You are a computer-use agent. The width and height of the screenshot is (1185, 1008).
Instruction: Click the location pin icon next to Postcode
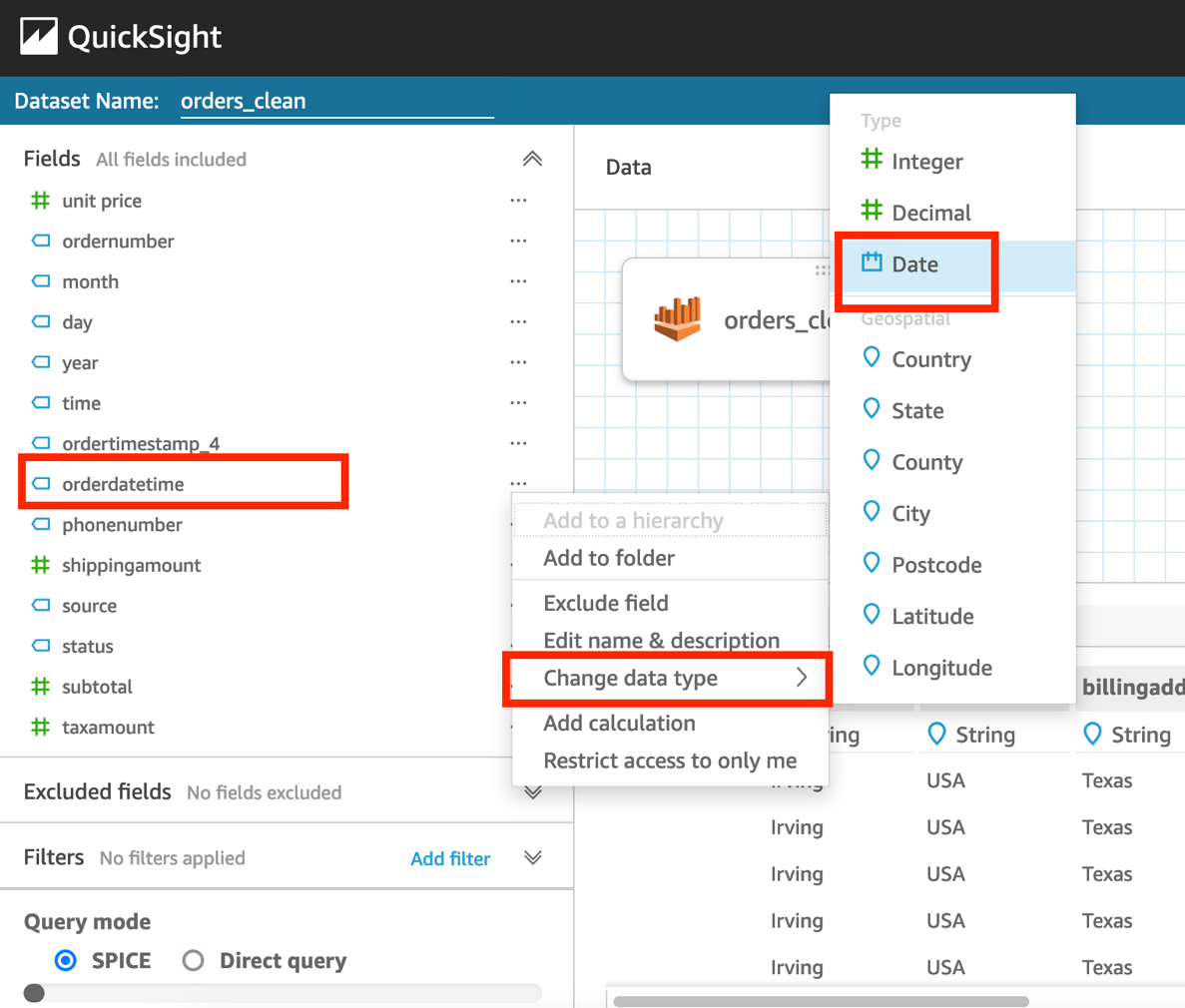pos(872,563)
